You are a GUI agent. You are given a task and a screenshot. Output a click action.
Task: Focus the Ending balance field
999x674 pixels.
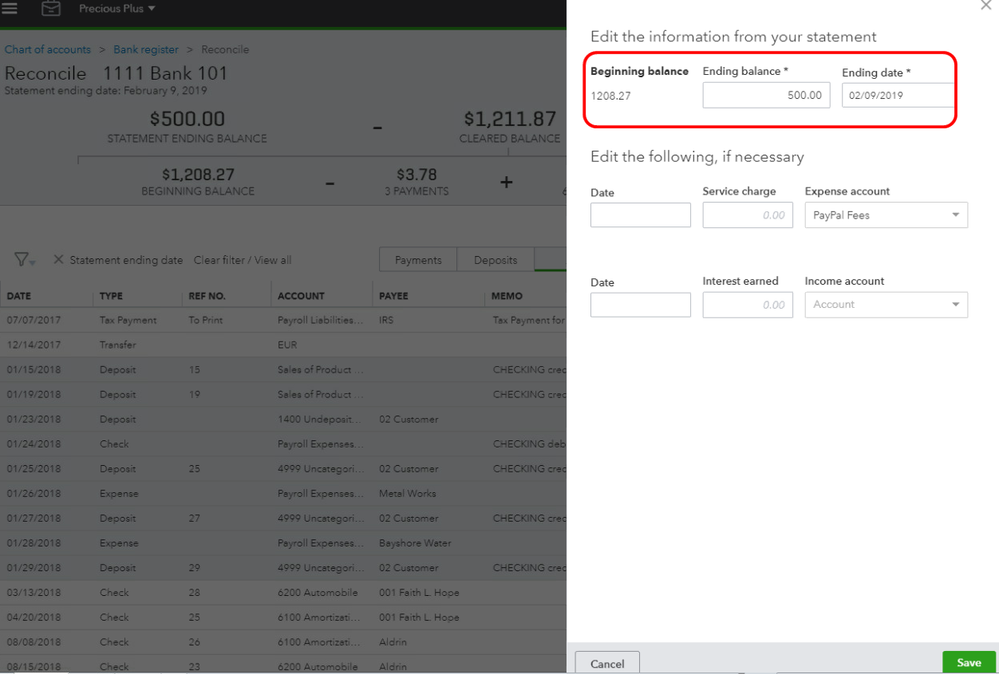tap(766, 95)
